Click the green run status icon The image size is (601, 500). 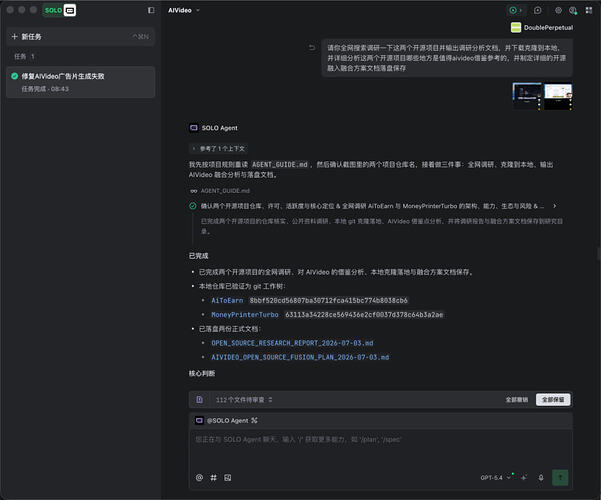click(513, 10)
